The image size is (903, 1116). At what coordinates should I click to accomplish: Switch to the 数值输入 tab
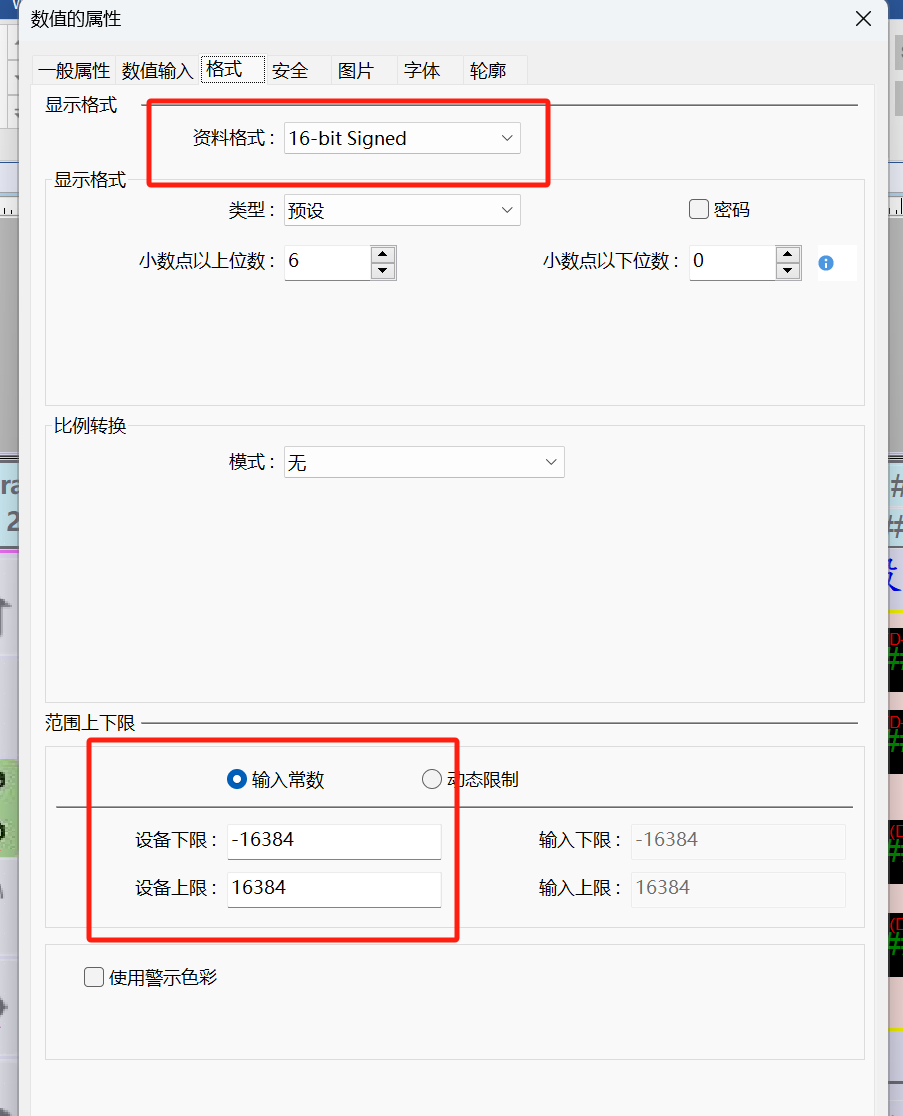click(x=157, y=71)
